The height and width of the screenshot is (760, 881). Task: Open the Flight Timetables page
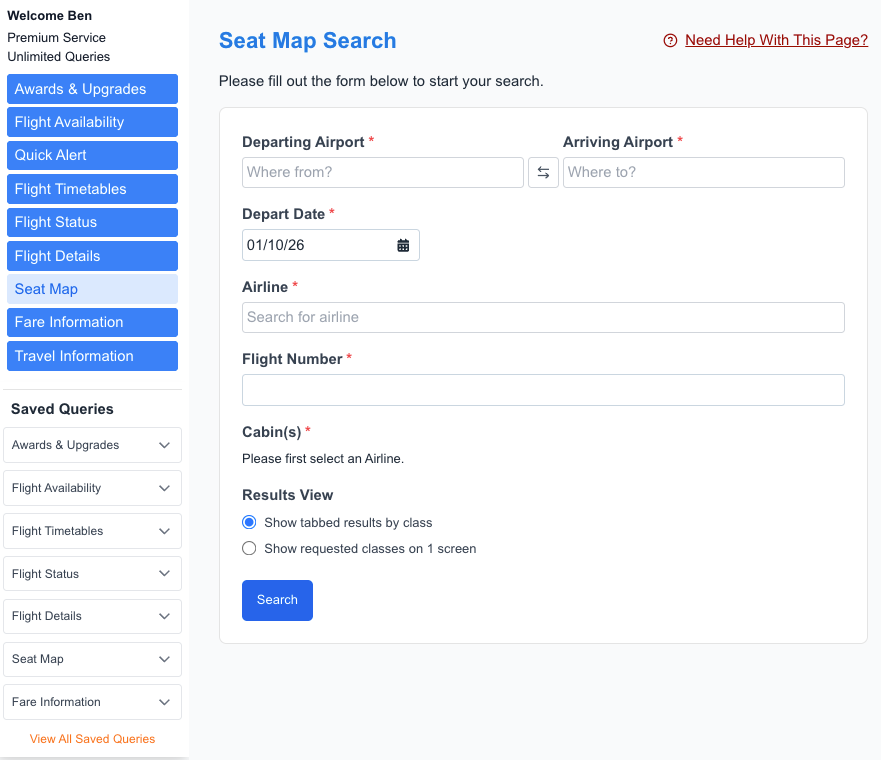(92, 189)
